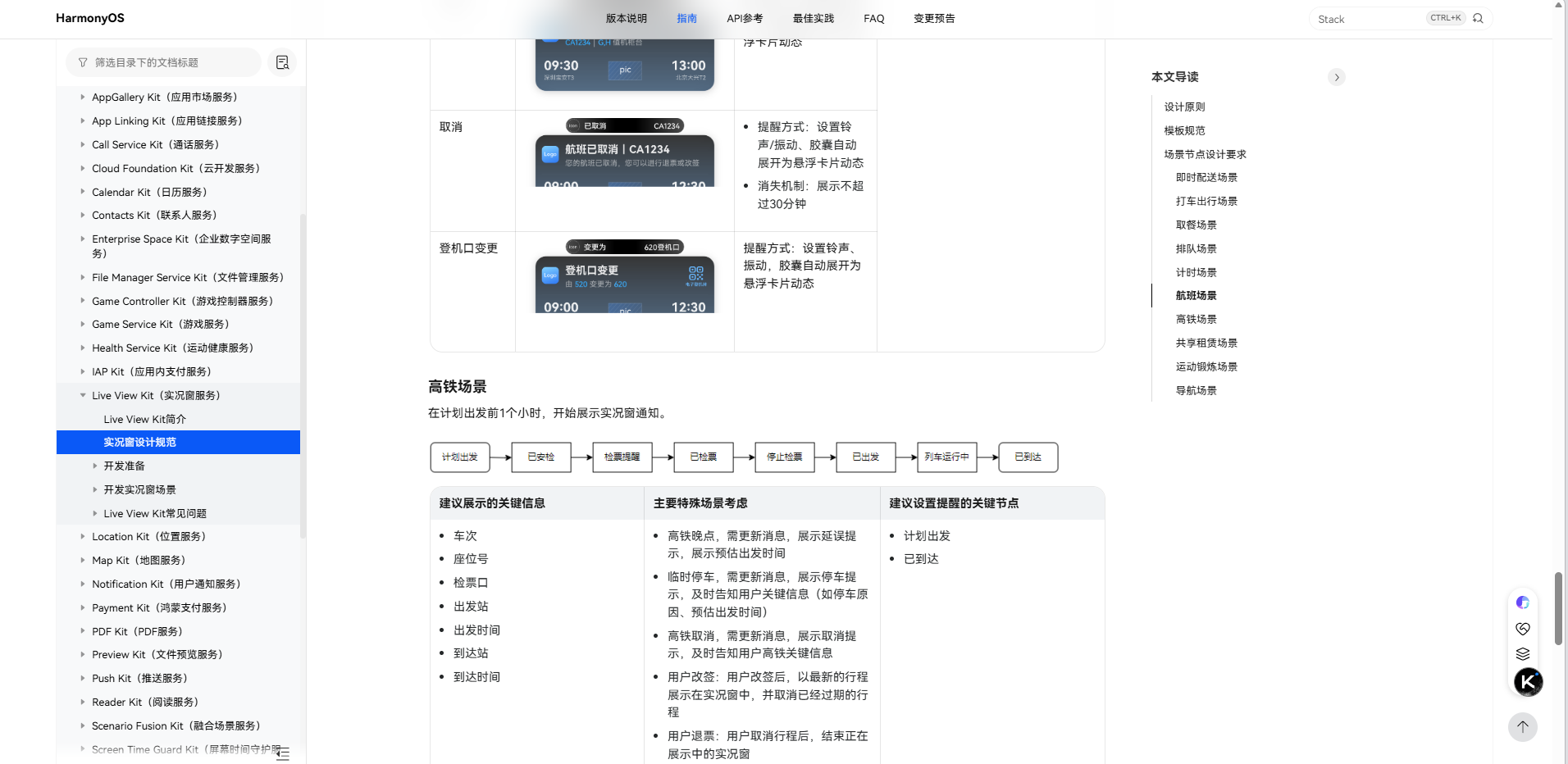Click the black K avatar floating icon
The image size is (1568, 764).
point(1528,682)
